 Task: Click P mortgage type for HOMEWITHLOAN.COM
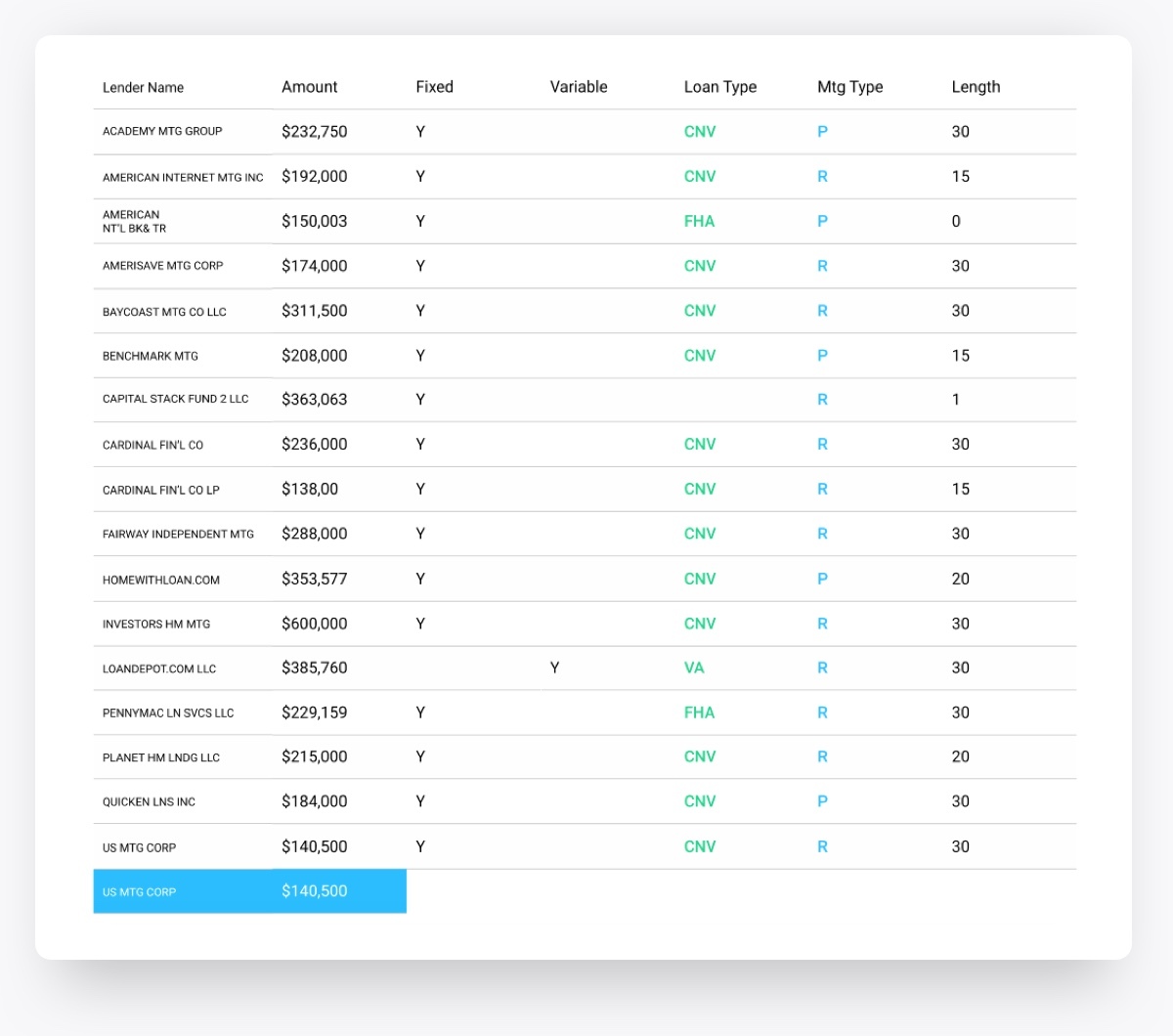(x=822, y=579)
